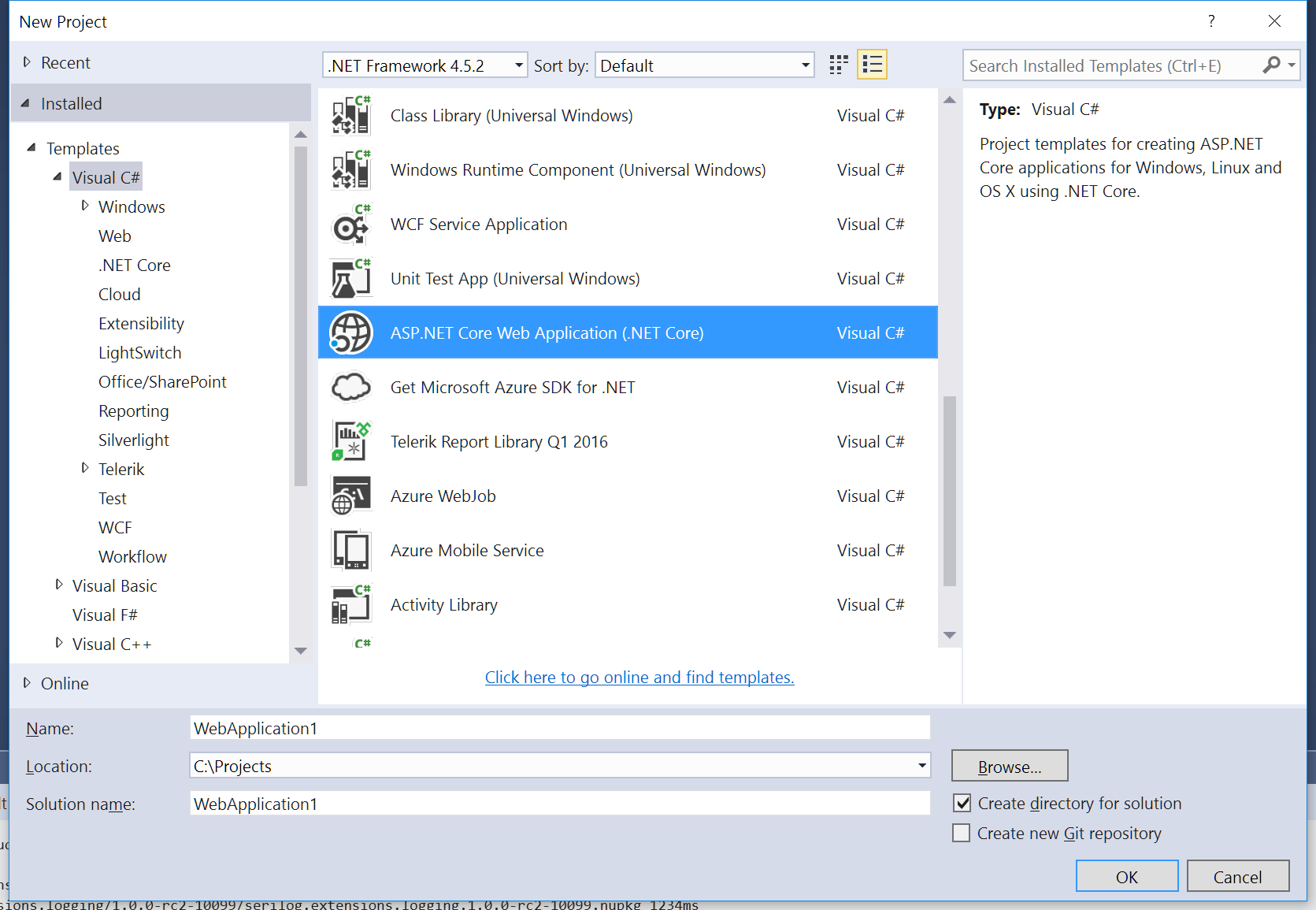Select the Web template category
The width and height of the screenshot is (1316, 910).
pos(115,236)
